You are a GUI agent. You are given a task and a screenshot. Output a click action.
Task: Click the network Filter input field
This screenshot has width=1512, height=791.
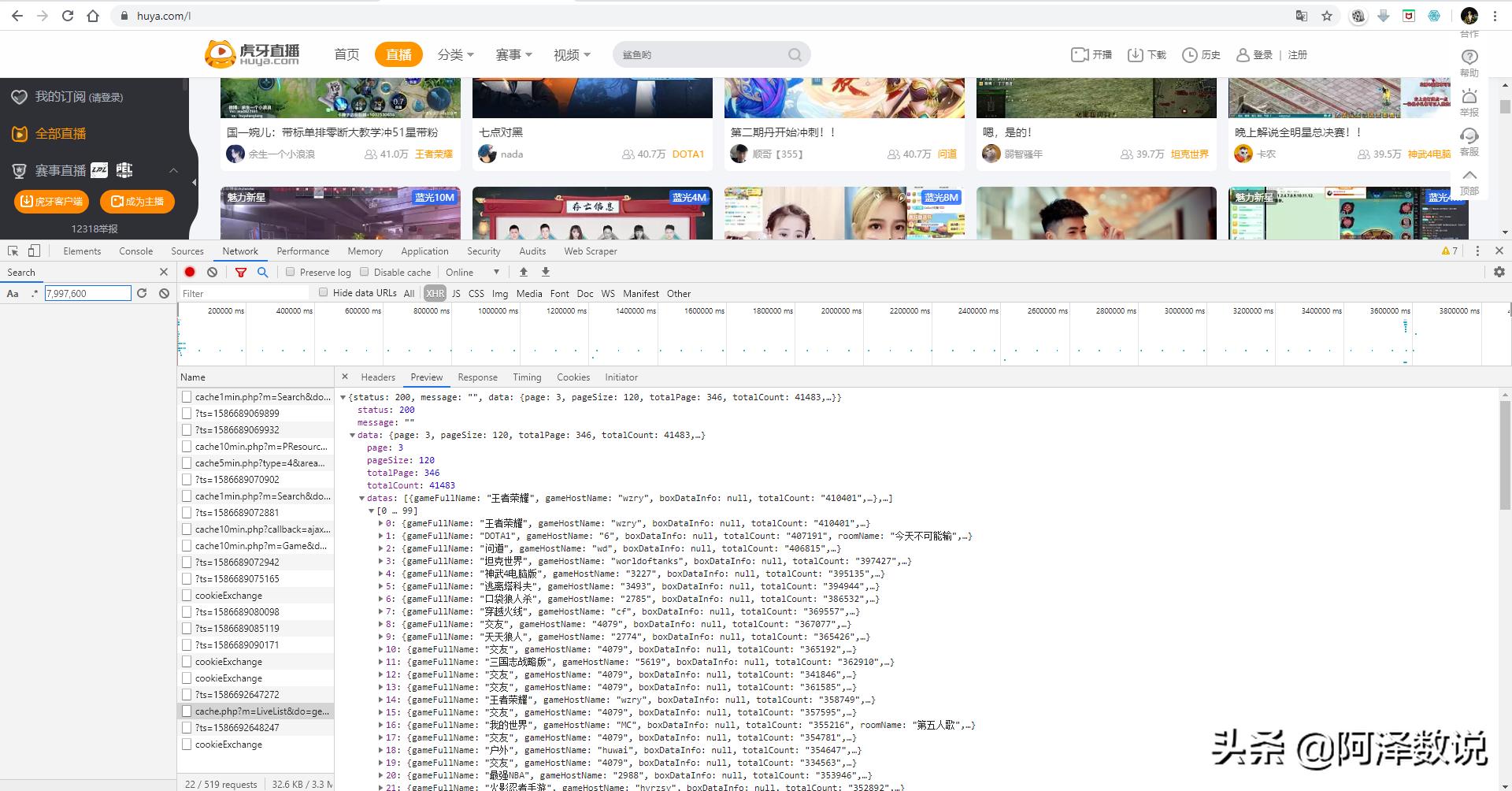coord(246,293)
